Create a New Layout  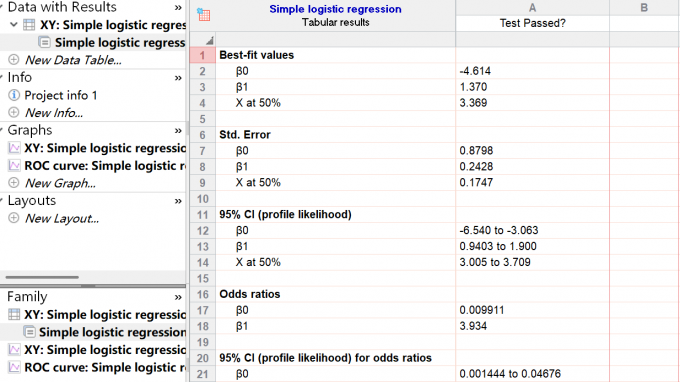(62, 218)
